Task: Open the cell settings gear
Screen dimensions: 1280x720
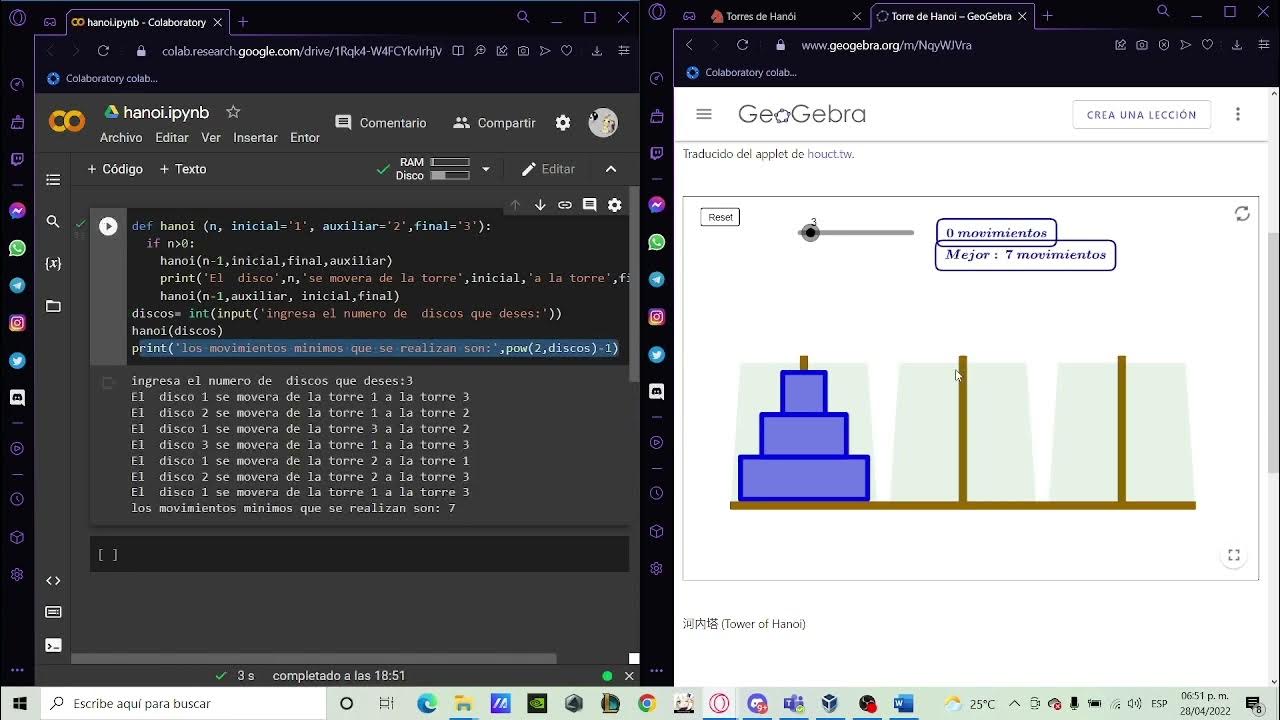Action: tap(615, 205)
